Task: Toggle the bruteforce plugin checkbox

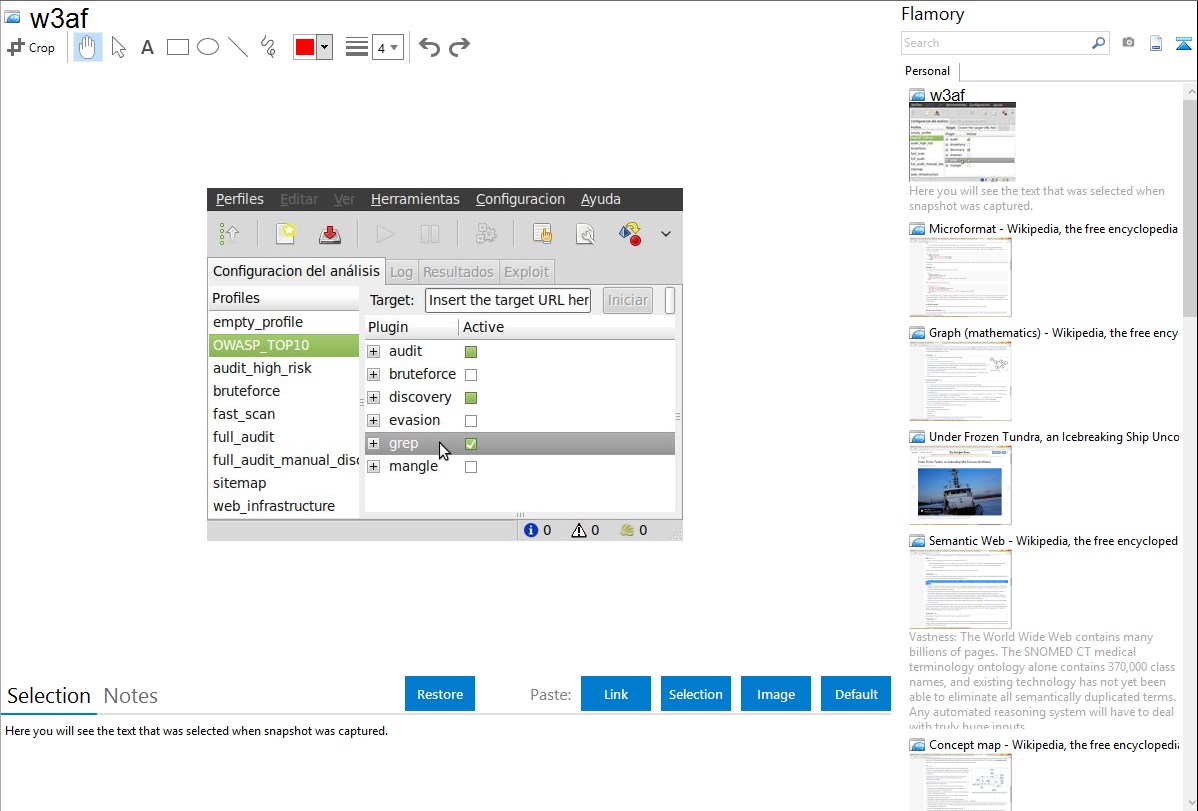Action: (x=471, y=375)
